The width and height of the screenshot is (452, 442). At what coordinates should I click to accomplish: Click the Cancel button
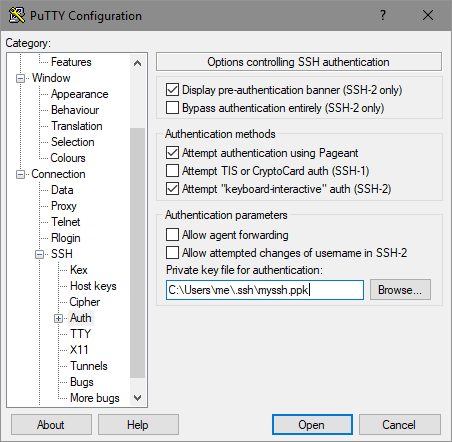coord(399,425)
